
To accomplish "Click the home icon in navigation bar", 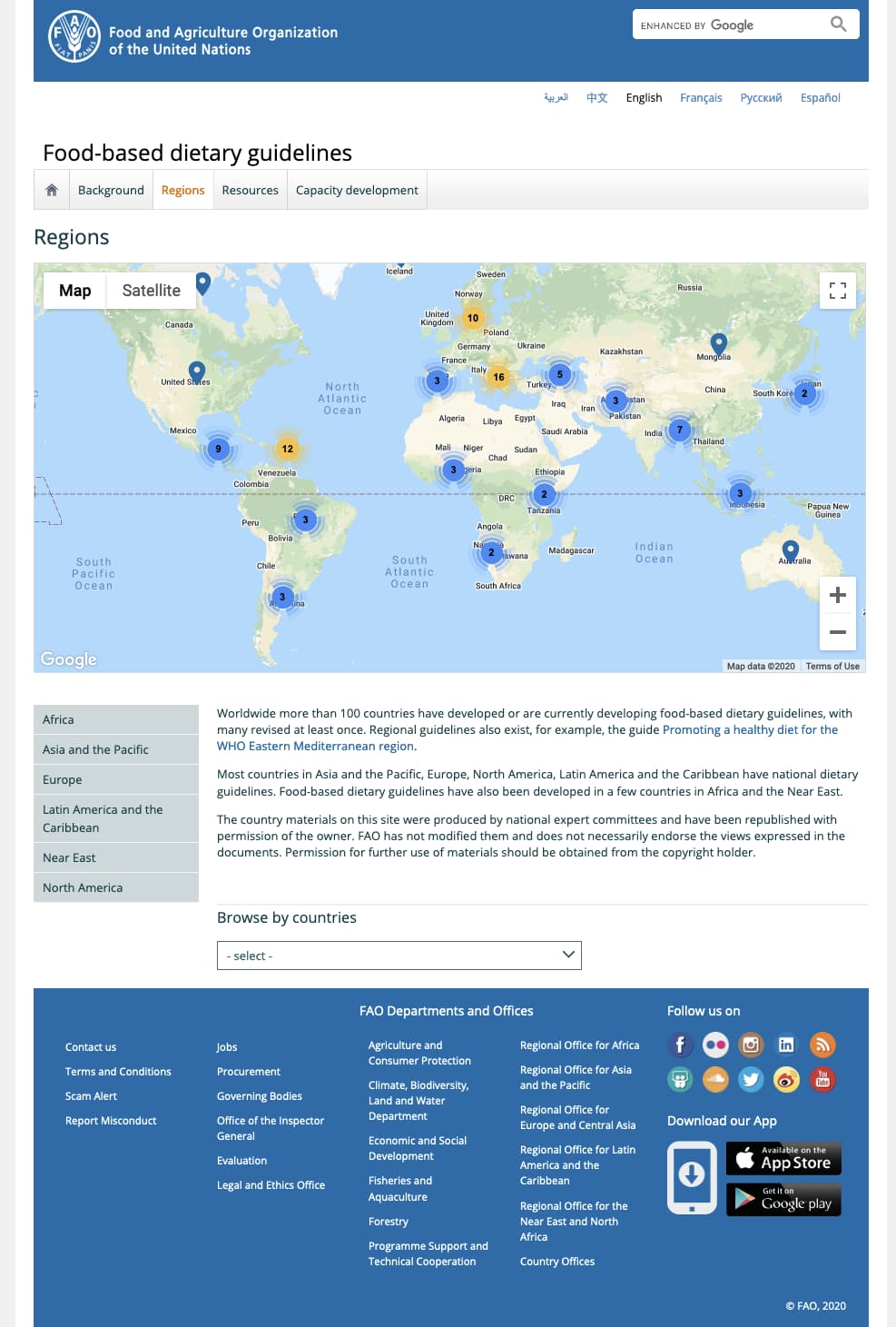I will 52,190.
